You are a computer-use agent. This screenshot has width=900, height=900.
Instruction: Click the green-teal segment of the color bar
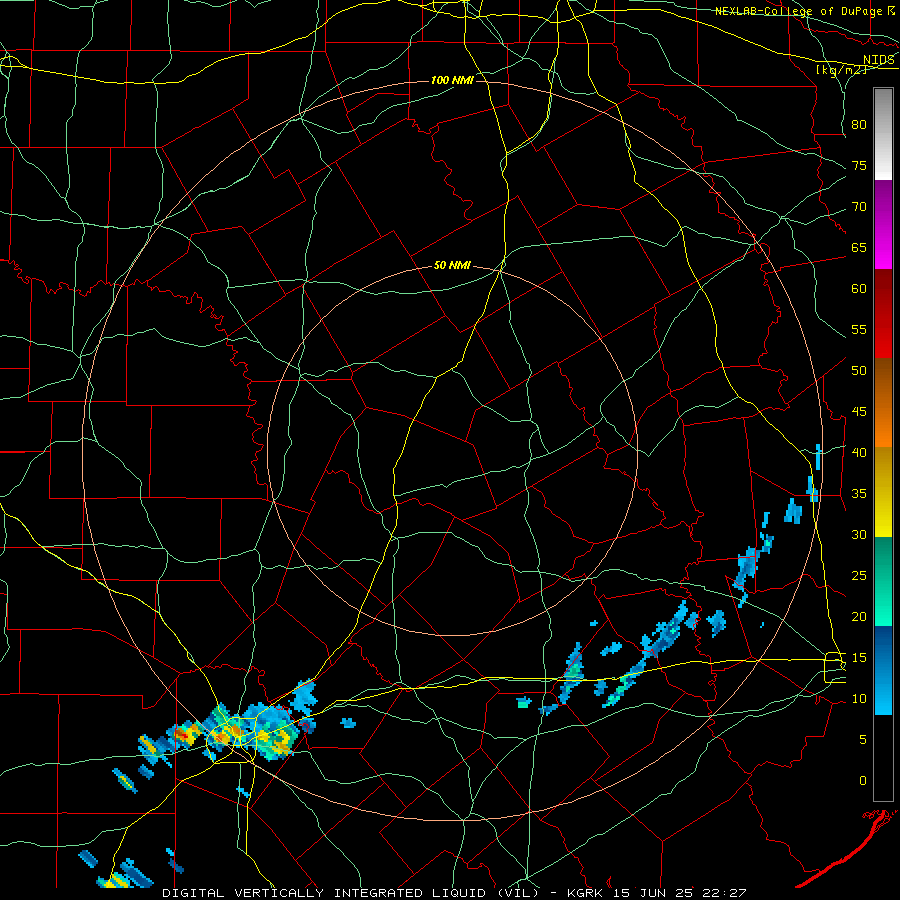click(x=883, y=581)
